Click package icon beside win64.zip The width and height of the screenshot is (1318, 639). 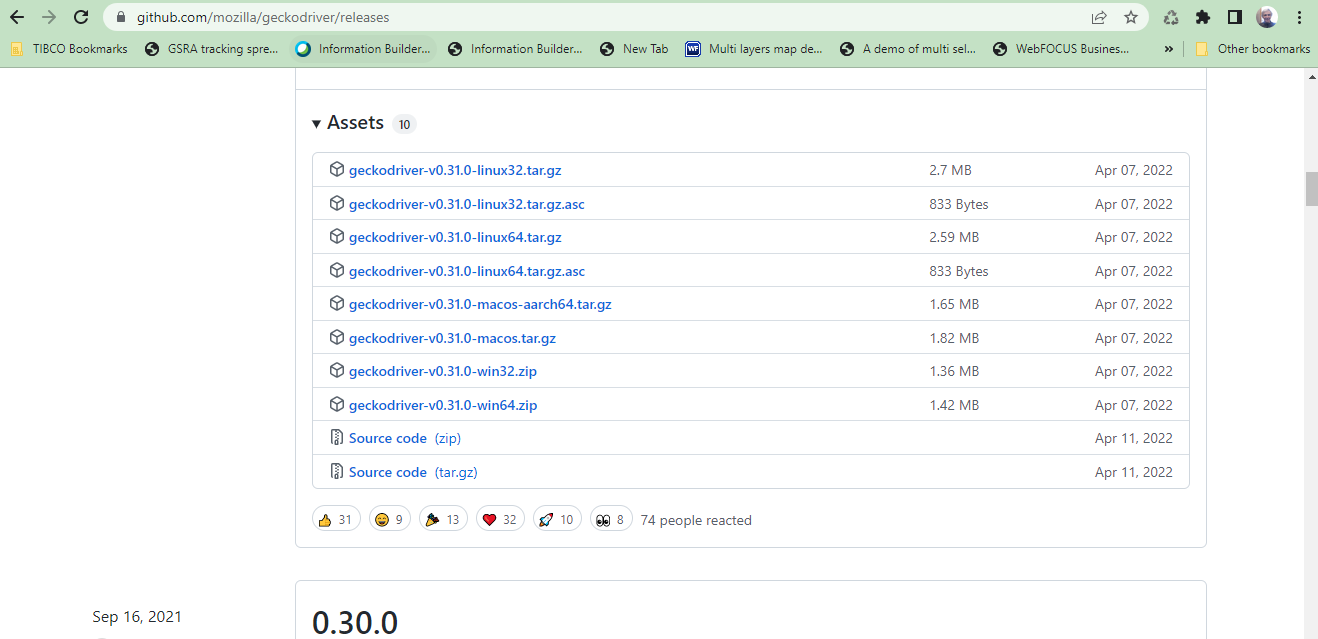(337, 405)
